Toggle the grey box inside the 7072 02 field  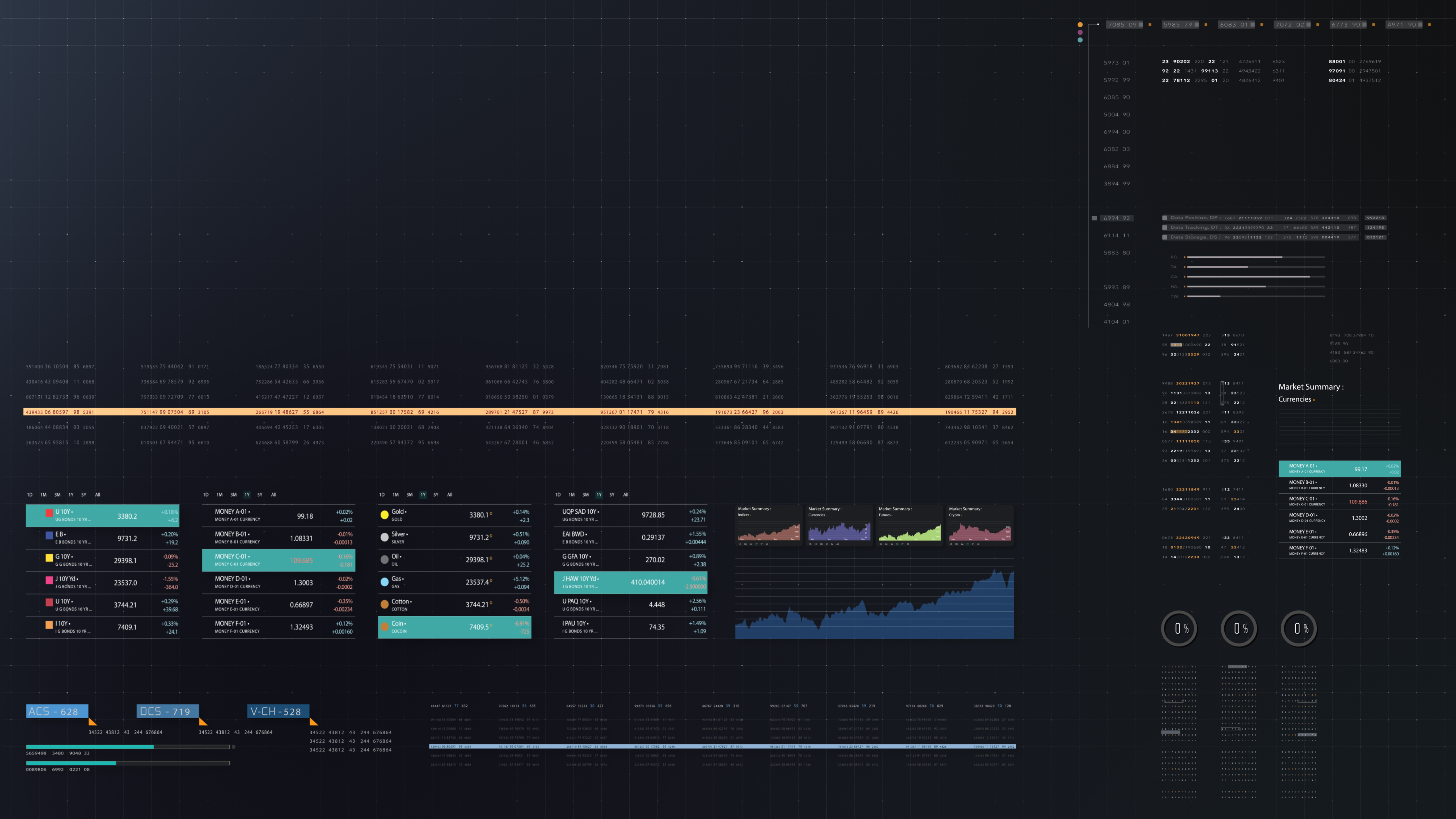click(1308, 25)
